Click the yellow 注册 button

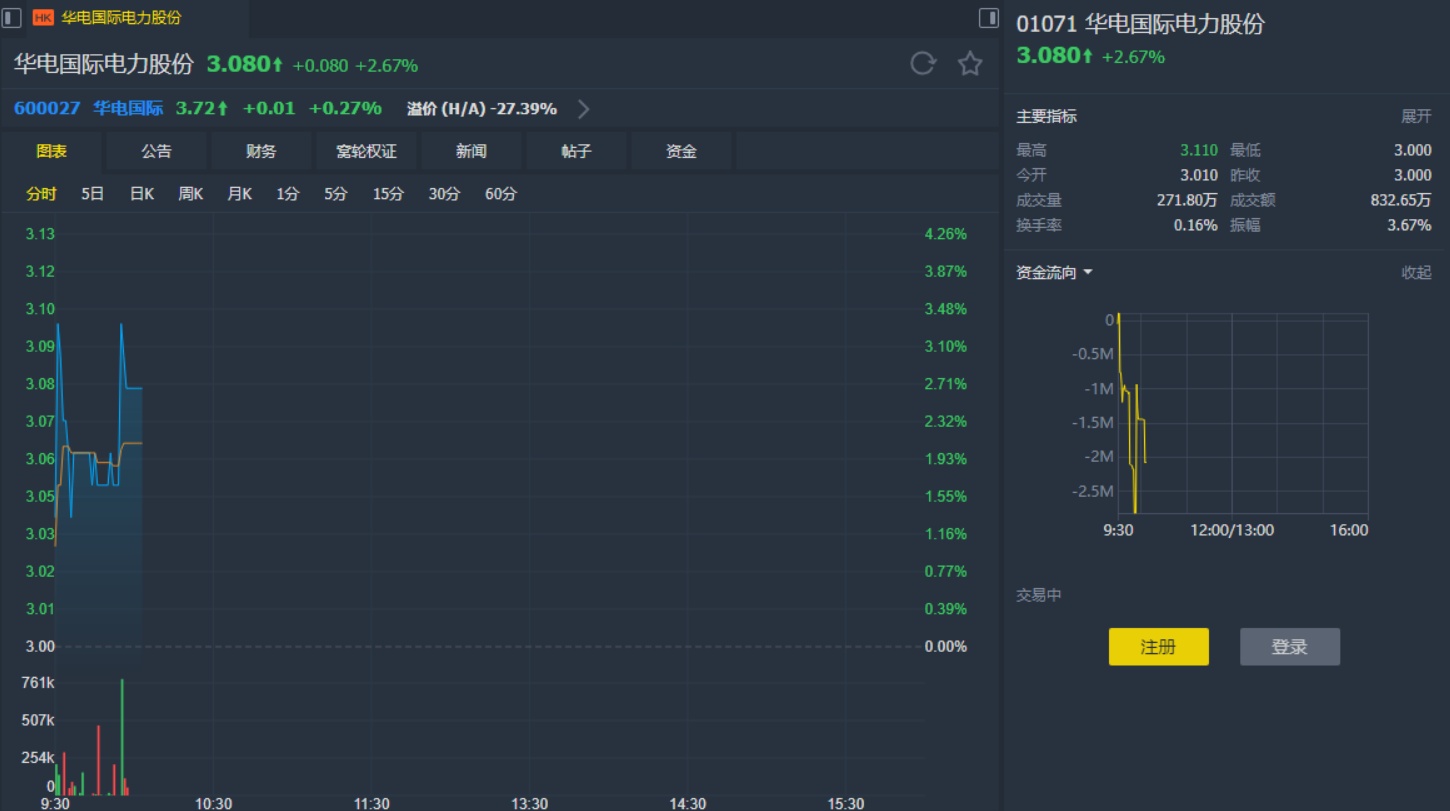(x=1158, y=647)
